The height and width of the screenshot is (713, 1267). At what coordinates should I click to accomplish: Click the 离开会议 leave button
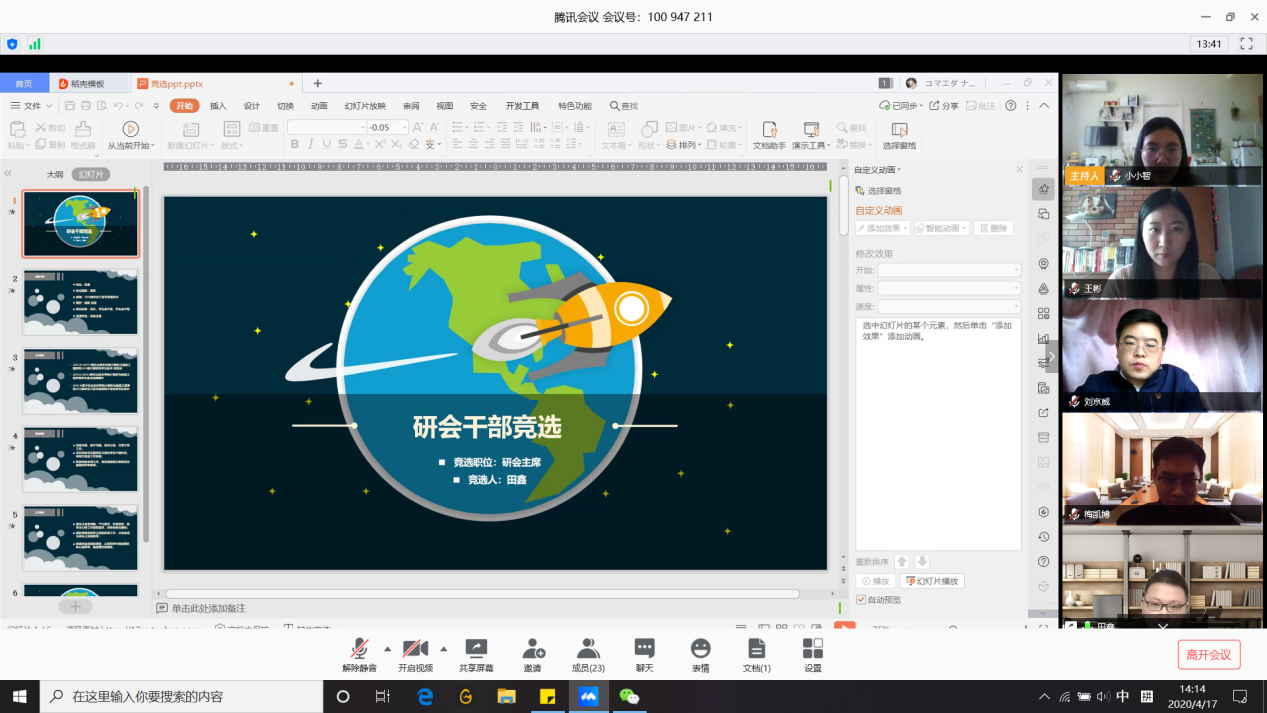(1208, 655)
